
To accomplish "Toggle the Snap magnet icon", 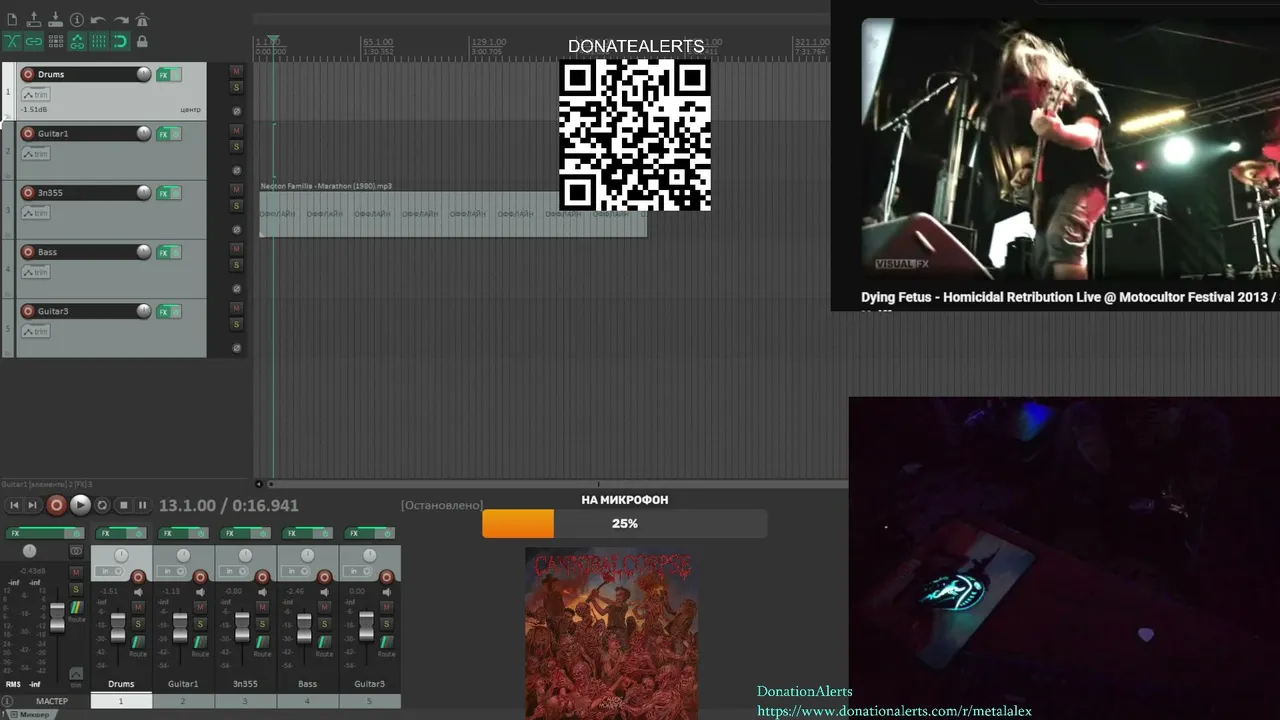I will [x=120, y=41].
